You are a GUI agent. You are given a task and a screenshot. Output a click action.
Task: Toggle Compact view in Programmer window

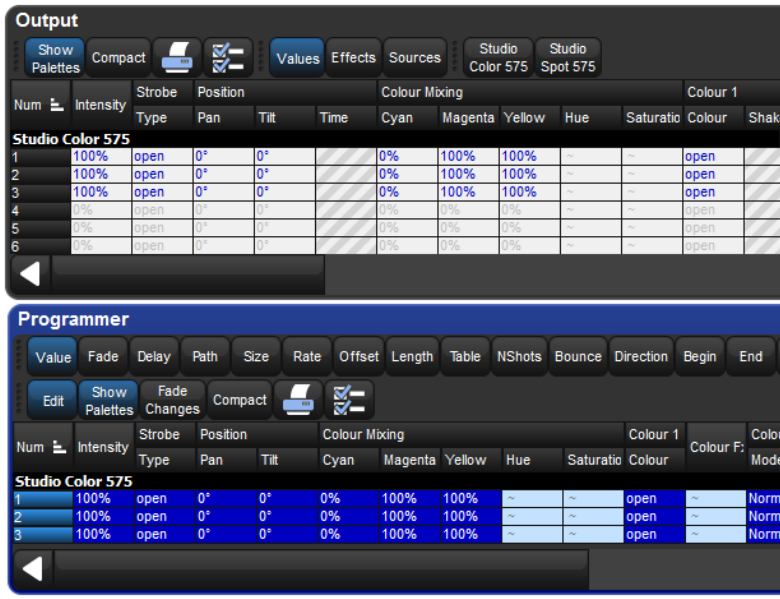240,400
